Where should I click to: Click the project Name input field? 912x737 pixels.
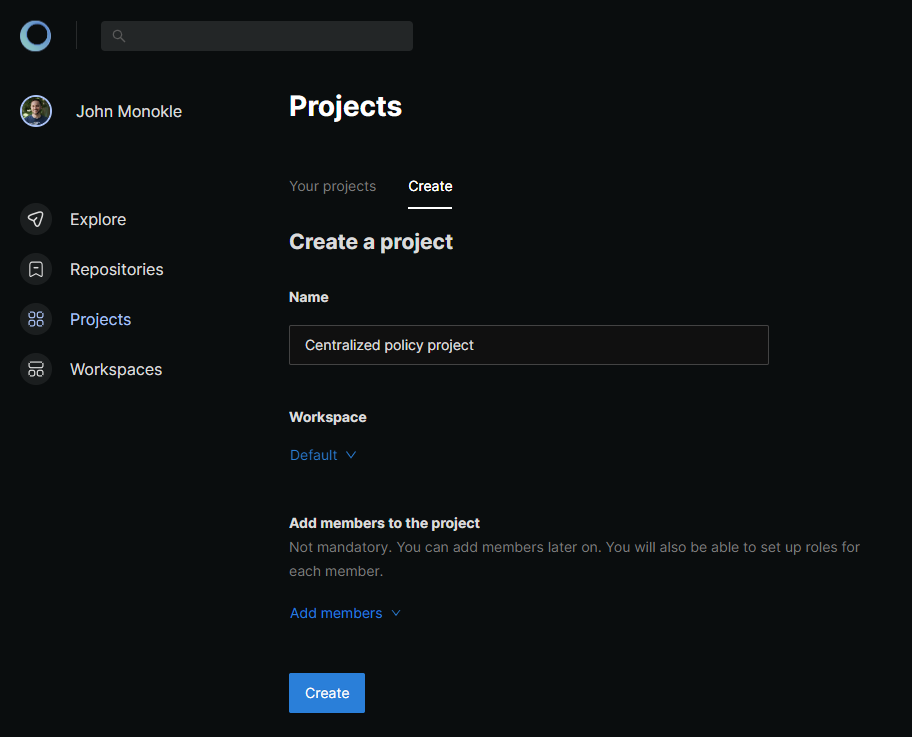(x=529, y=345)
